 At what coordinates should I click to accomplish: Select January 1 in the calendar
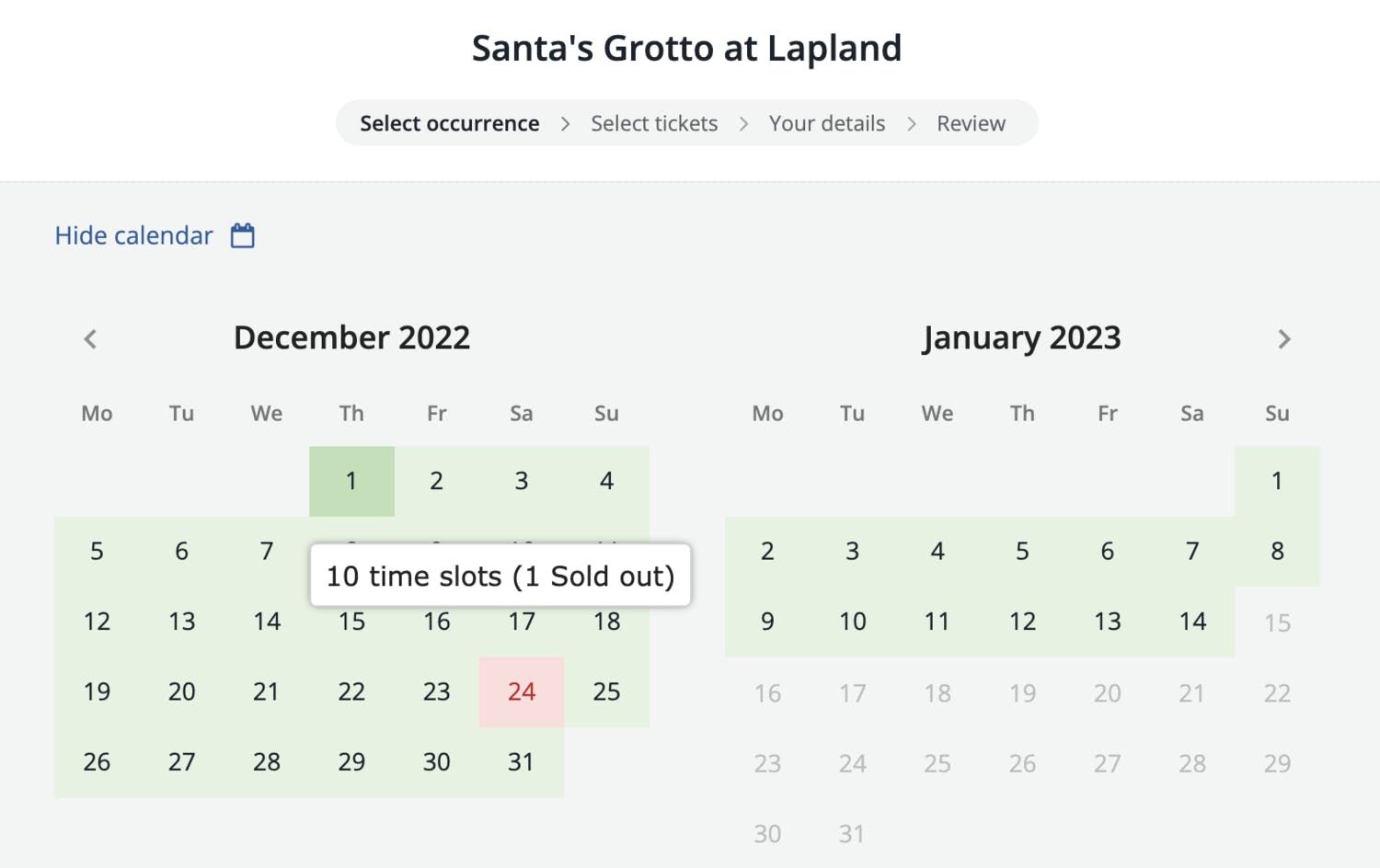pos(1277,480)
